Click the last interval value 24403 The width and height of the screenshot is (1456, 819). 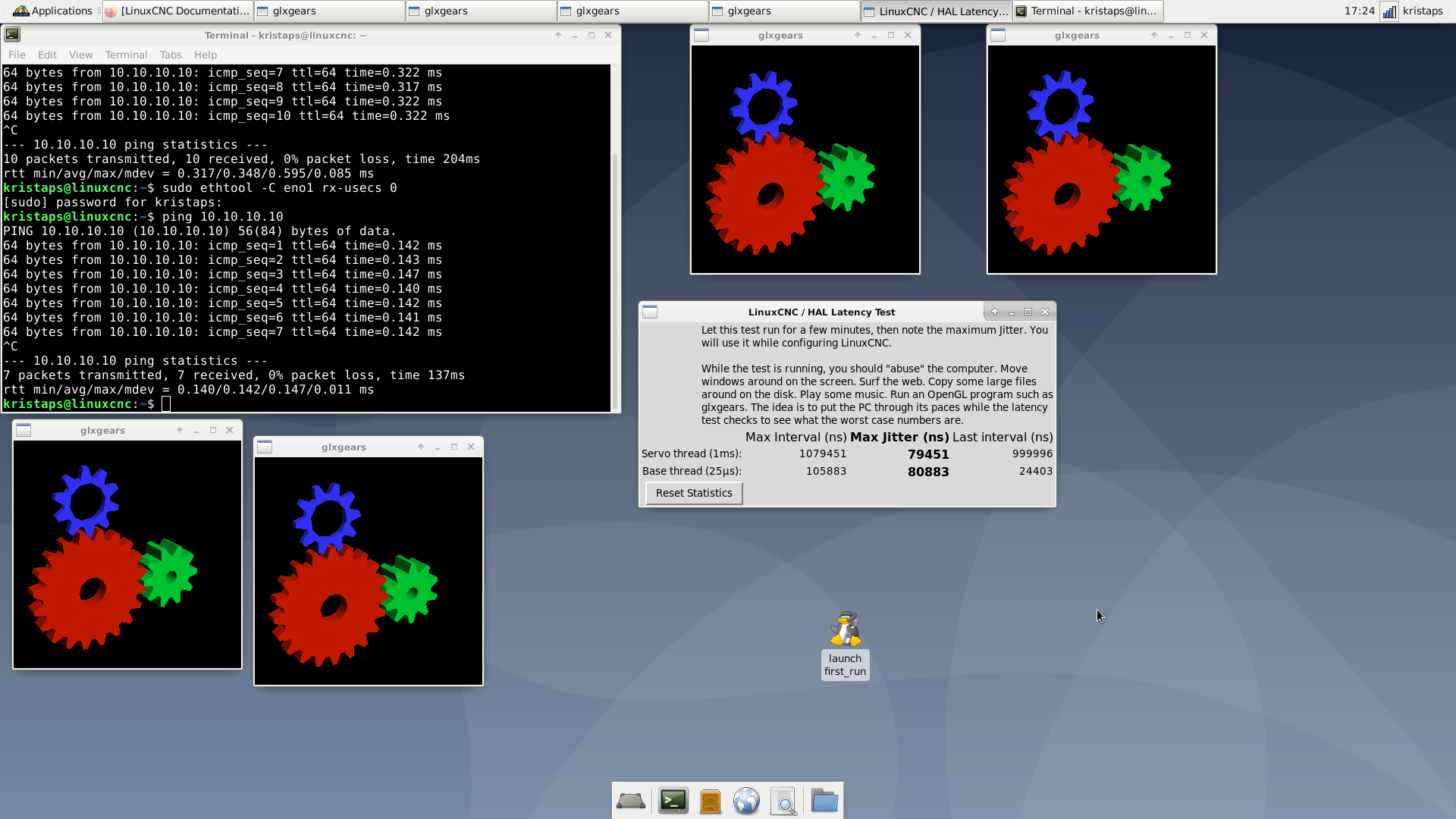pyautogui.click(x=1036, y=471)
